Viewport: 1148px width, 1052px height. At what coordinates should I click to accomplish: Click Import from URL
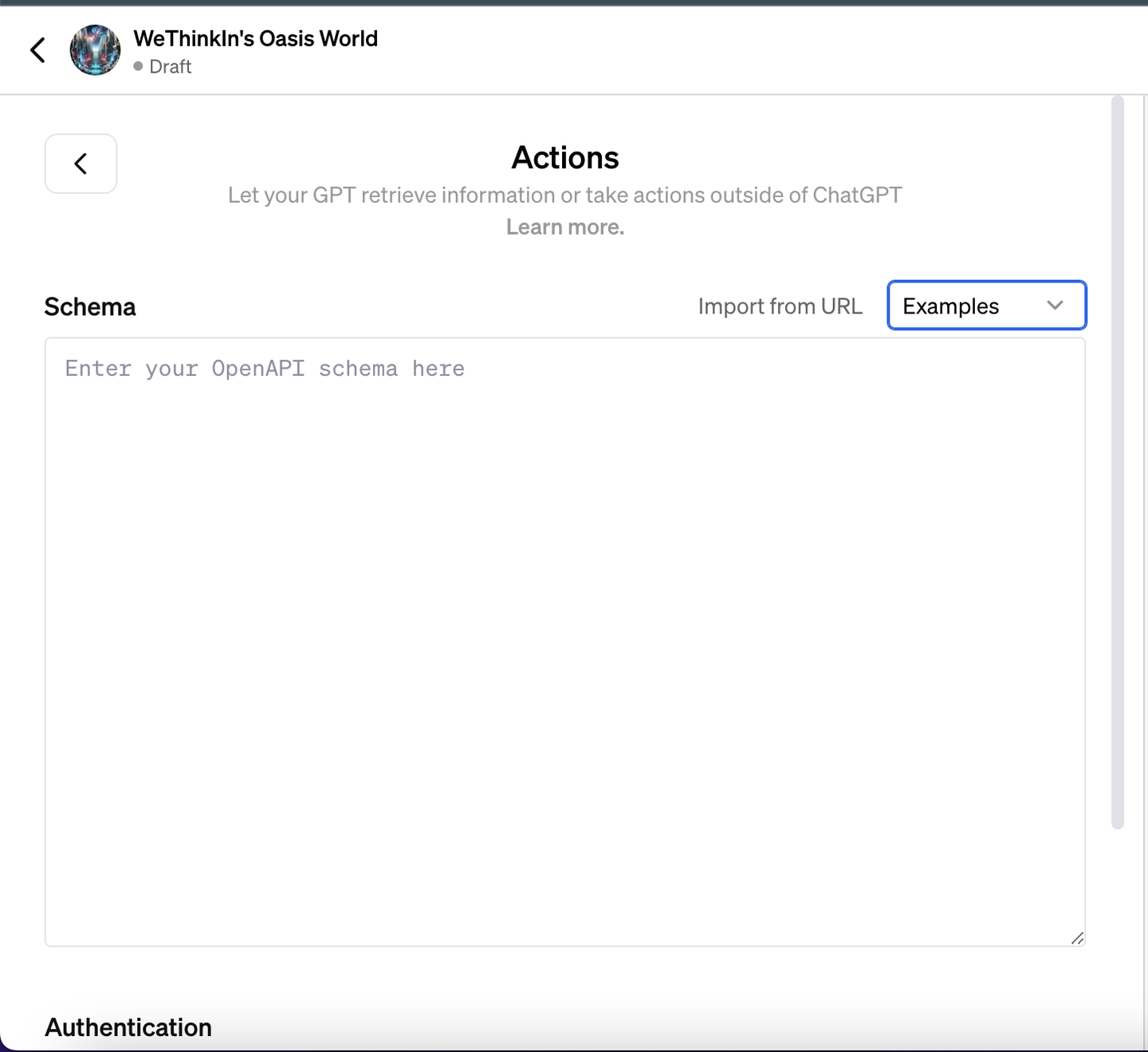(x=780, y=306)
